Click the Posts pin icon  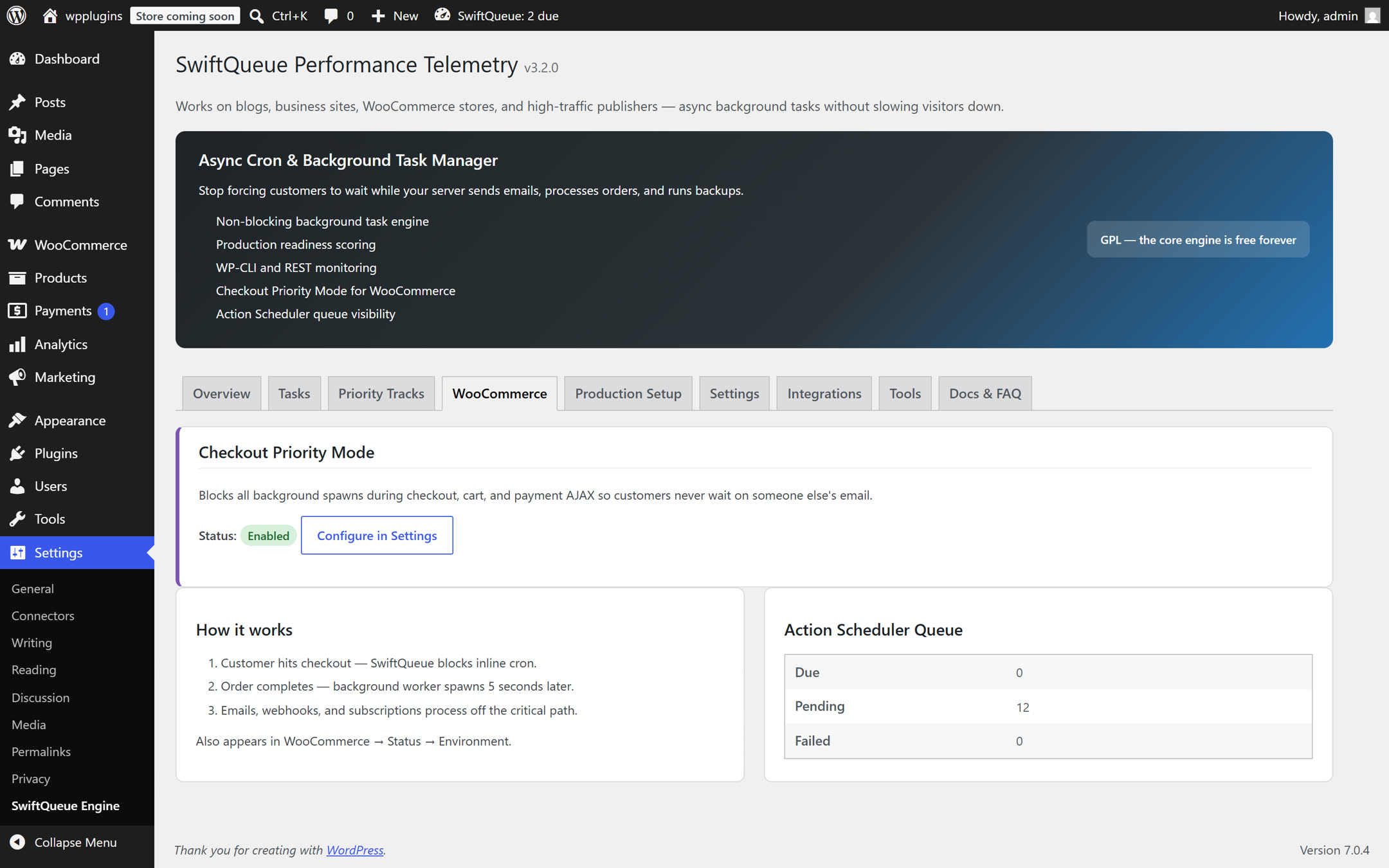[x=17, y=102]
